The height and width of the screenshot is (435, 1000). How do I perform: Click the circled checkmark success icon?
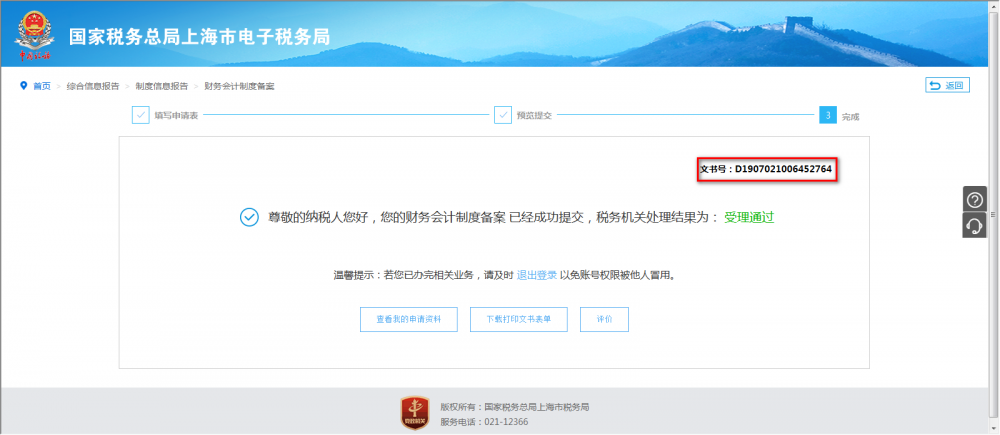tap(249, 217)
